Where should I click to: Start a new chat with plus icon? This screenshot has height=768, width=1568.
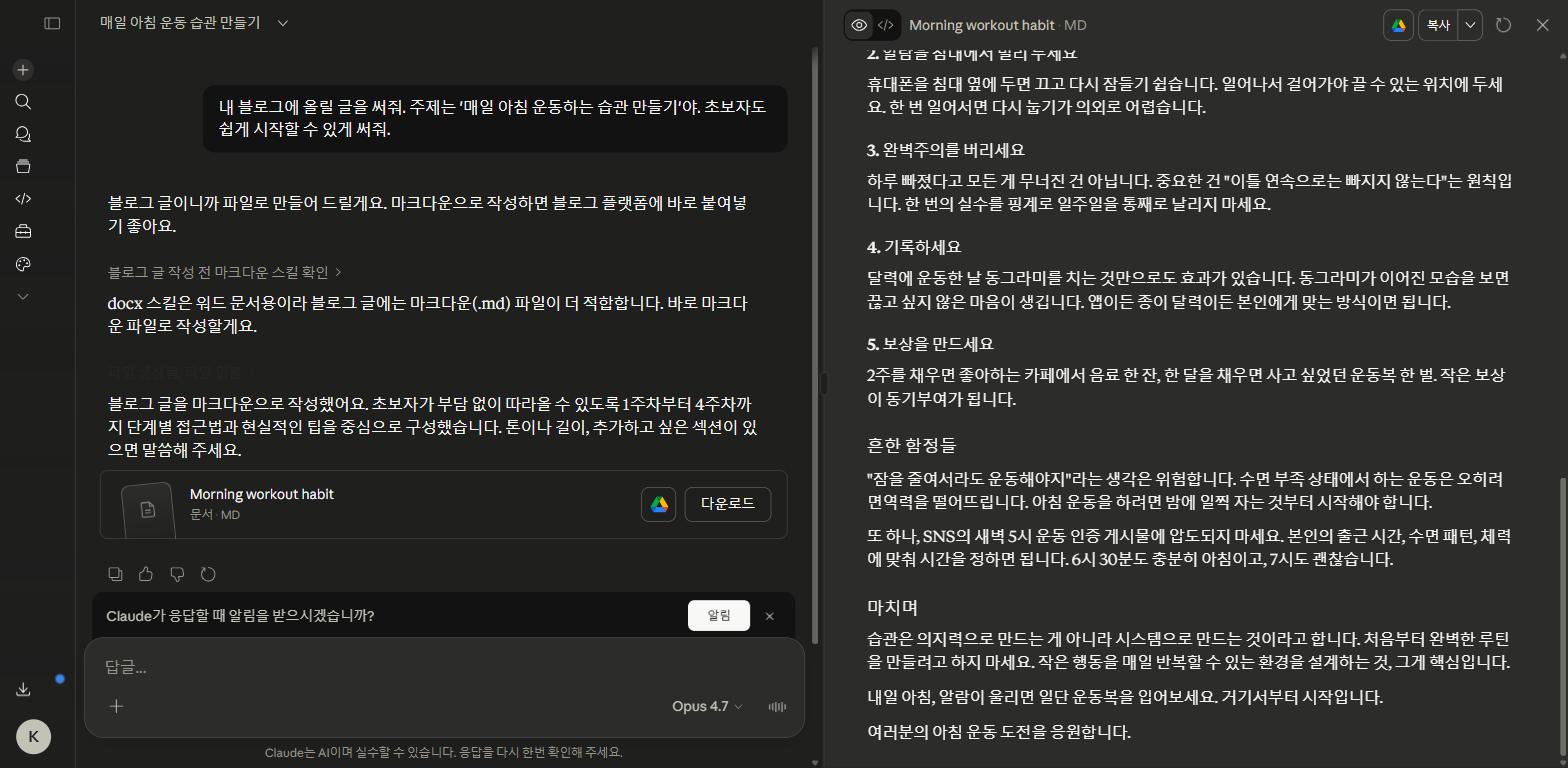(23, 70)
